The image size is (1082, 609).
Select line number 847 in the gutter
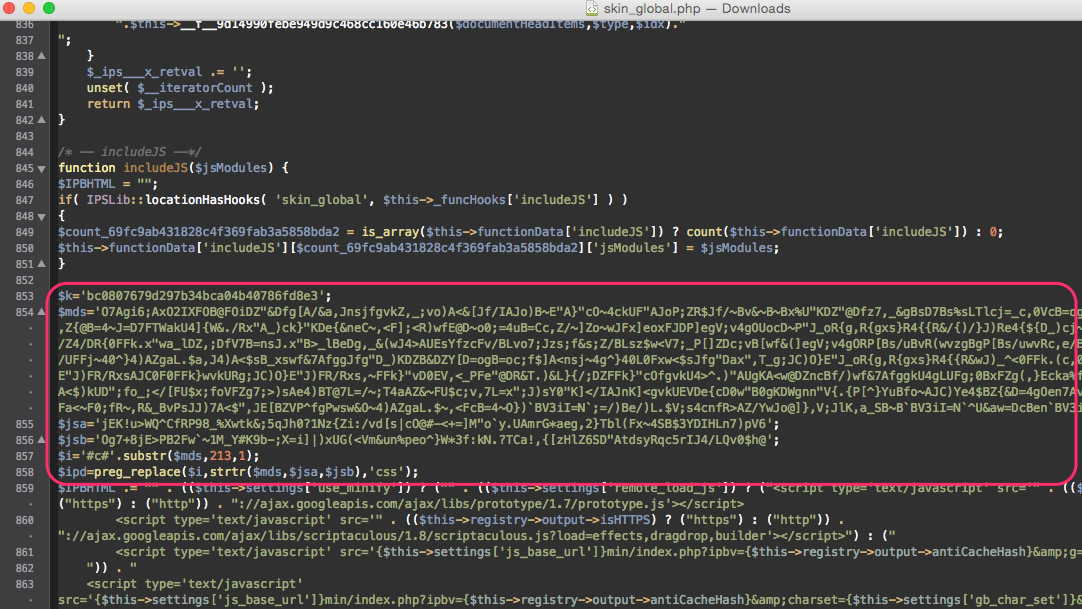pos(24,200)
